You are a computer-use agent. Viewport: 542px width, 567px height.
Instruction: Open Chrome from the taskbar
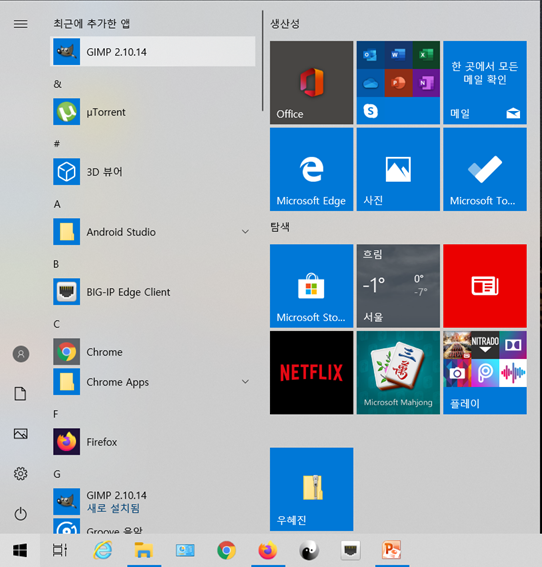pos(226,550)
